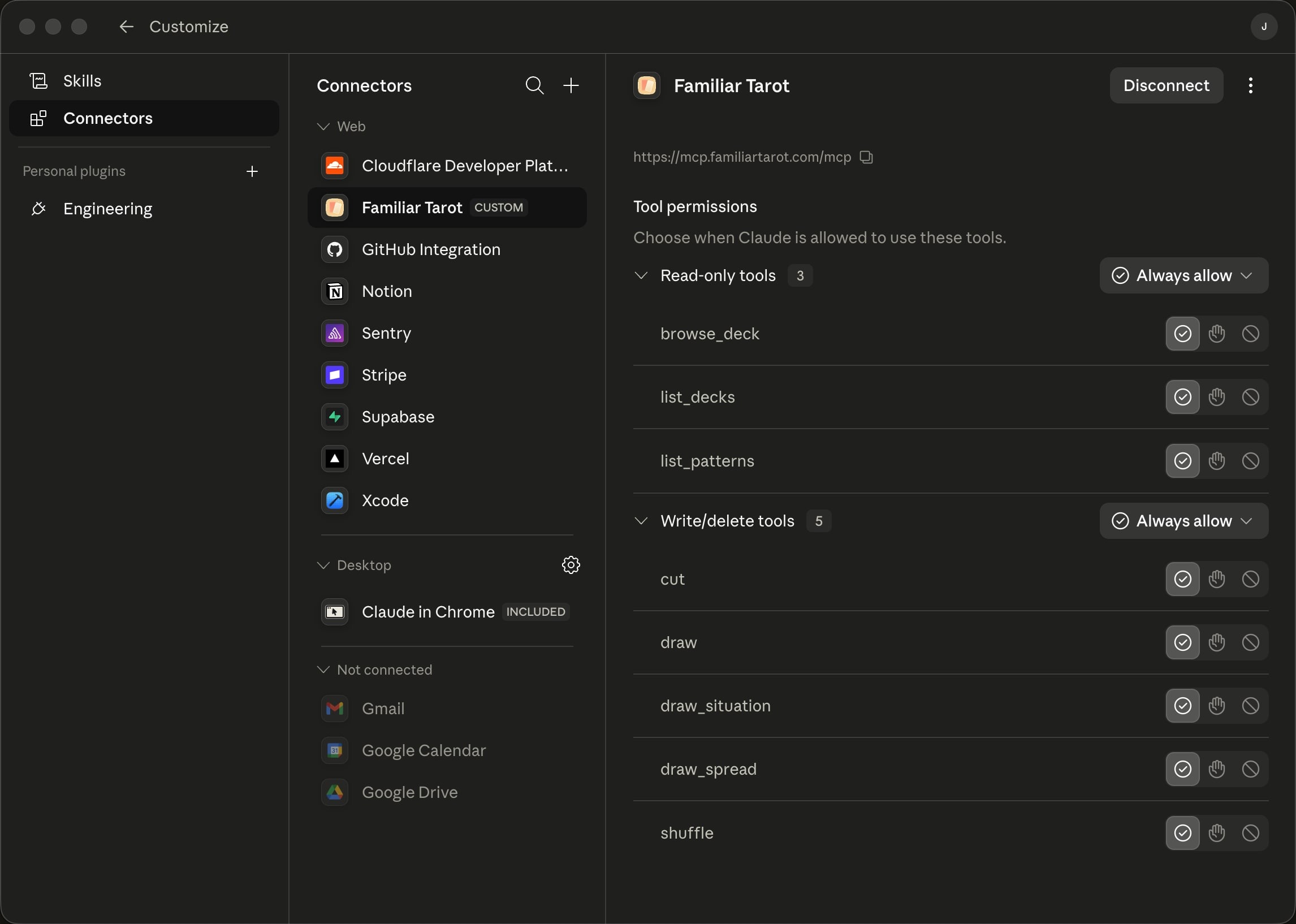
Task: Open the Google Drive connector entry
Action: [x=447, y=792]
